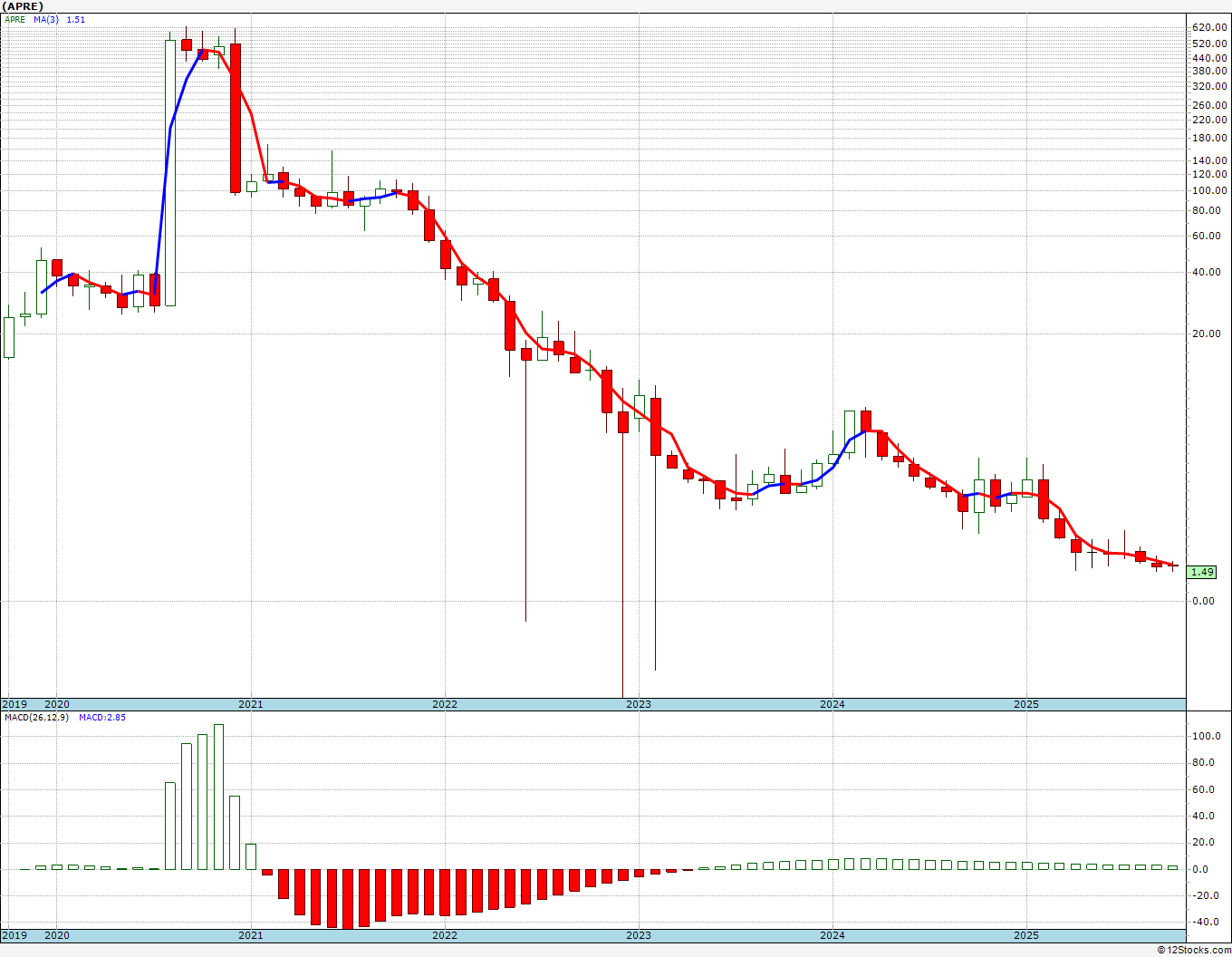Select 40.0 on the MACD scale
The image size is (1232, 957).
(1204, 816)
